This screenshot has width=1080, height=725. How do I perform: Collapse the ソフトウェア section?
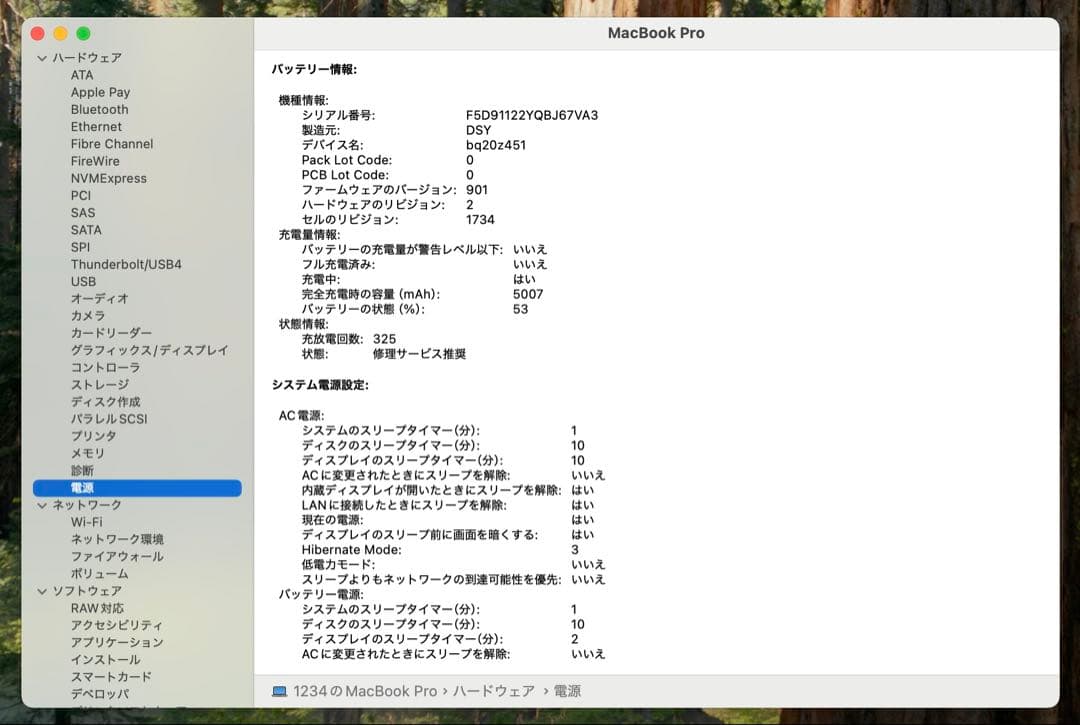click(x=42, y=591)
